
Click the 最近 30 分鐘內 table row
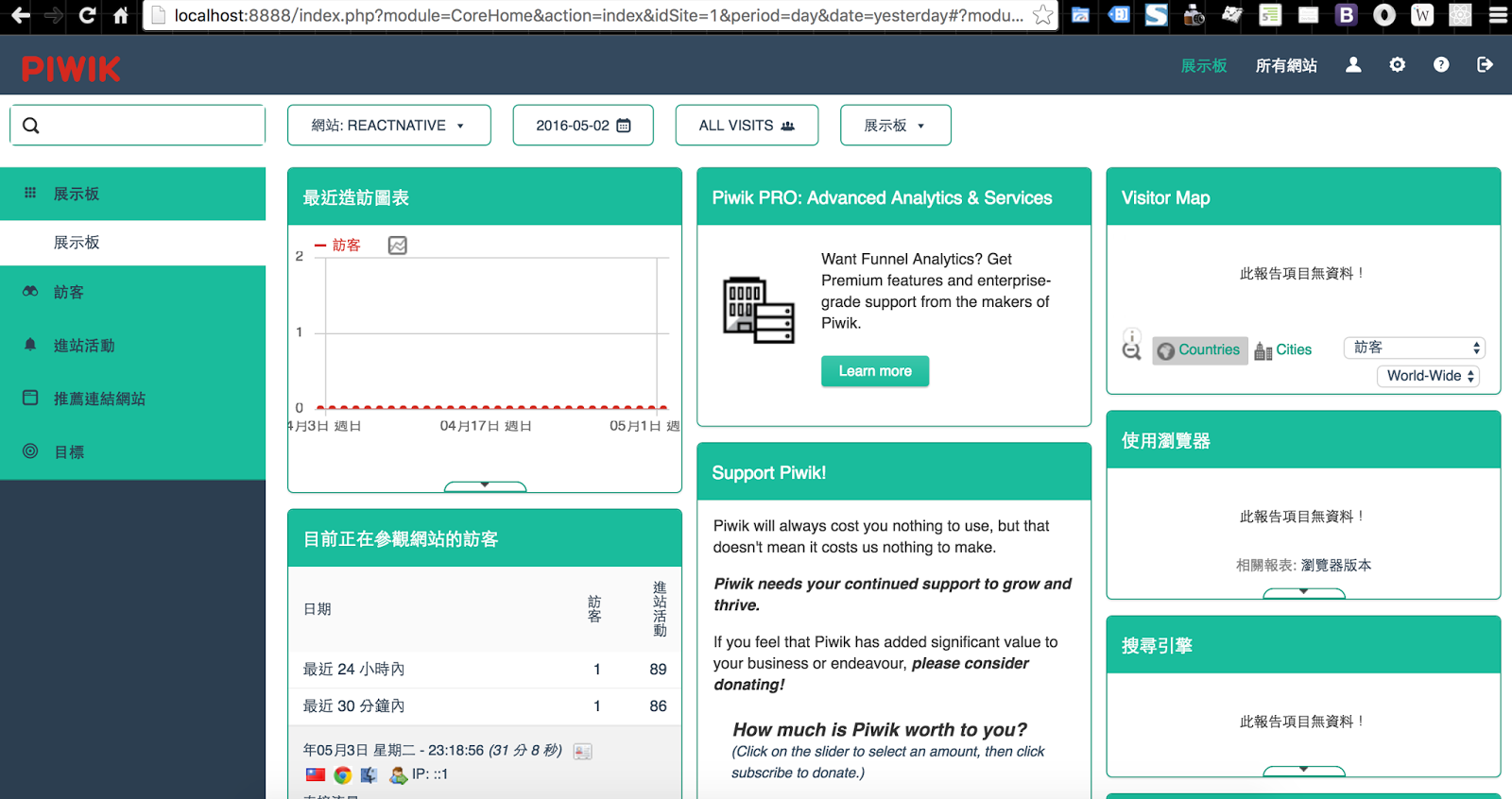[x=485, y=705]
